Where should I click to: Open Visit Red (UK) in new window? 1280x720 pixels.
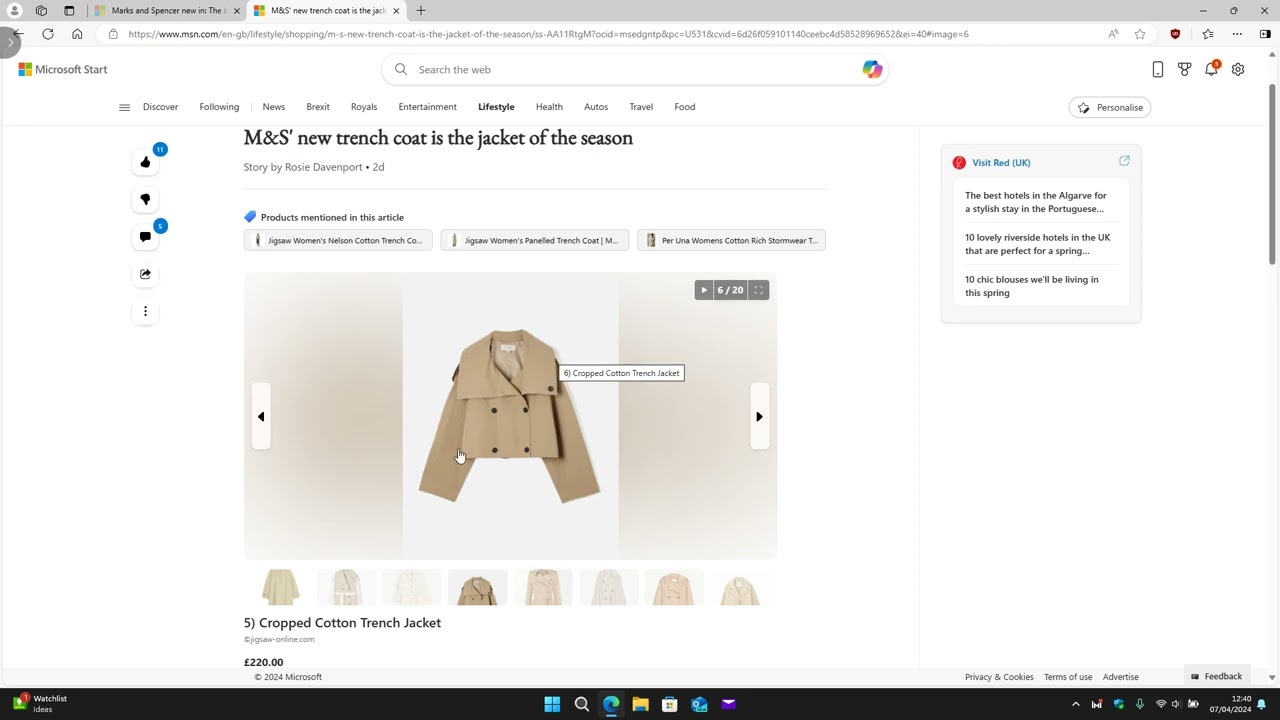[1124, 161]
